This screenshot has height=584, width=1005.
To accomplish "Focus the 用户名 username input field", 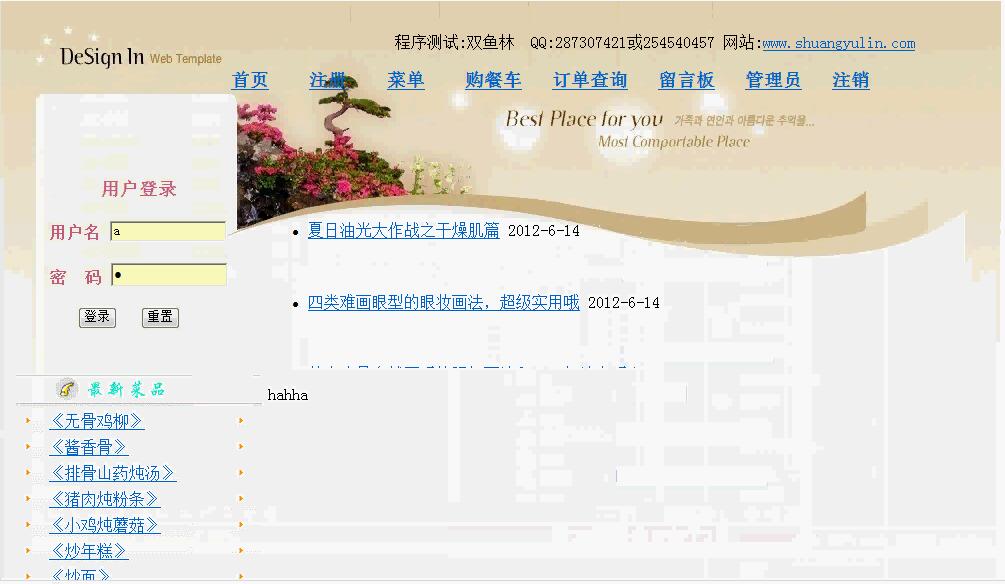I will (x=169, y=231).
